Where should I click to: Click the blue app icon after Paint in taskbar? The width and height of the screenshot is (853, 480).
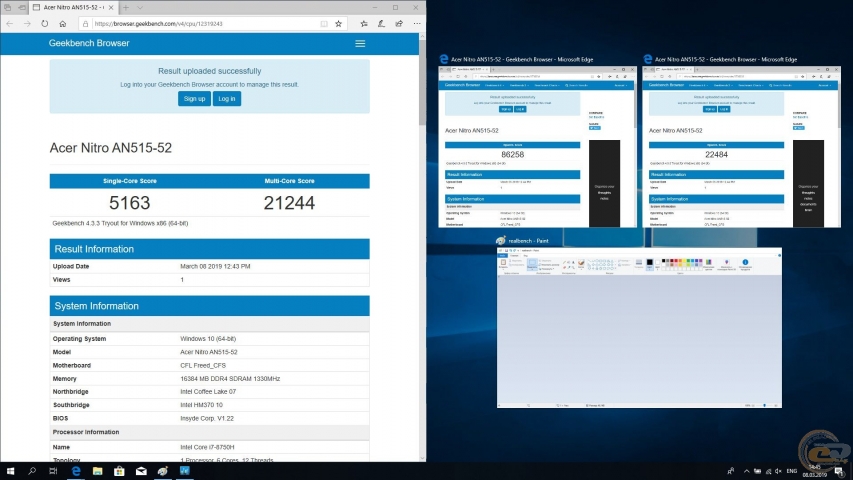[x=184, y=471]
